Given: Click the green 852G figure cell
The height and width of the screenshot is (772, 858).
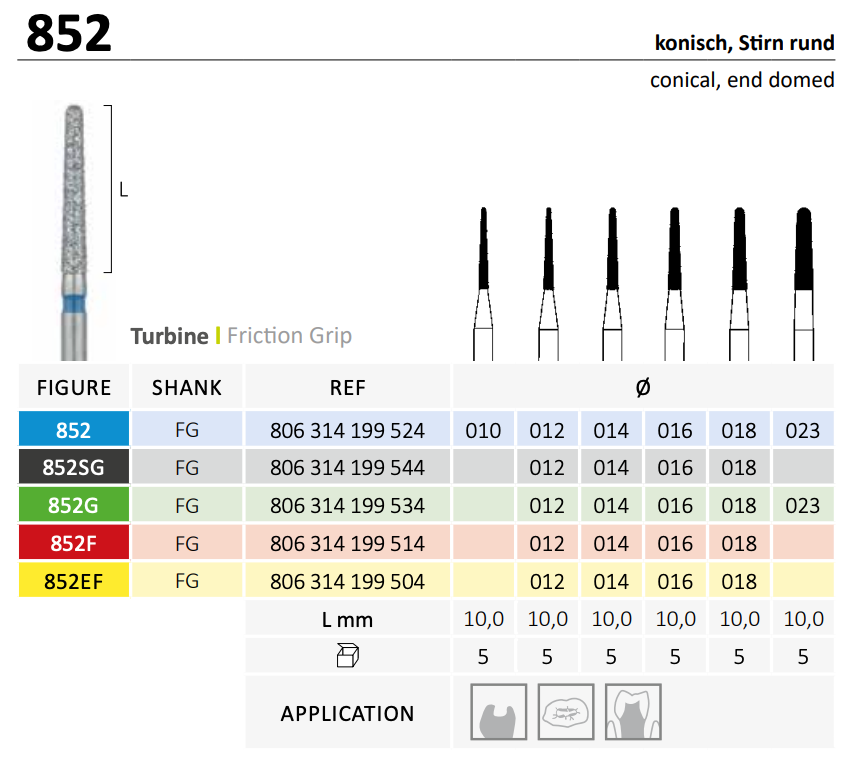Looking at the screenshot, I should 74,504.
